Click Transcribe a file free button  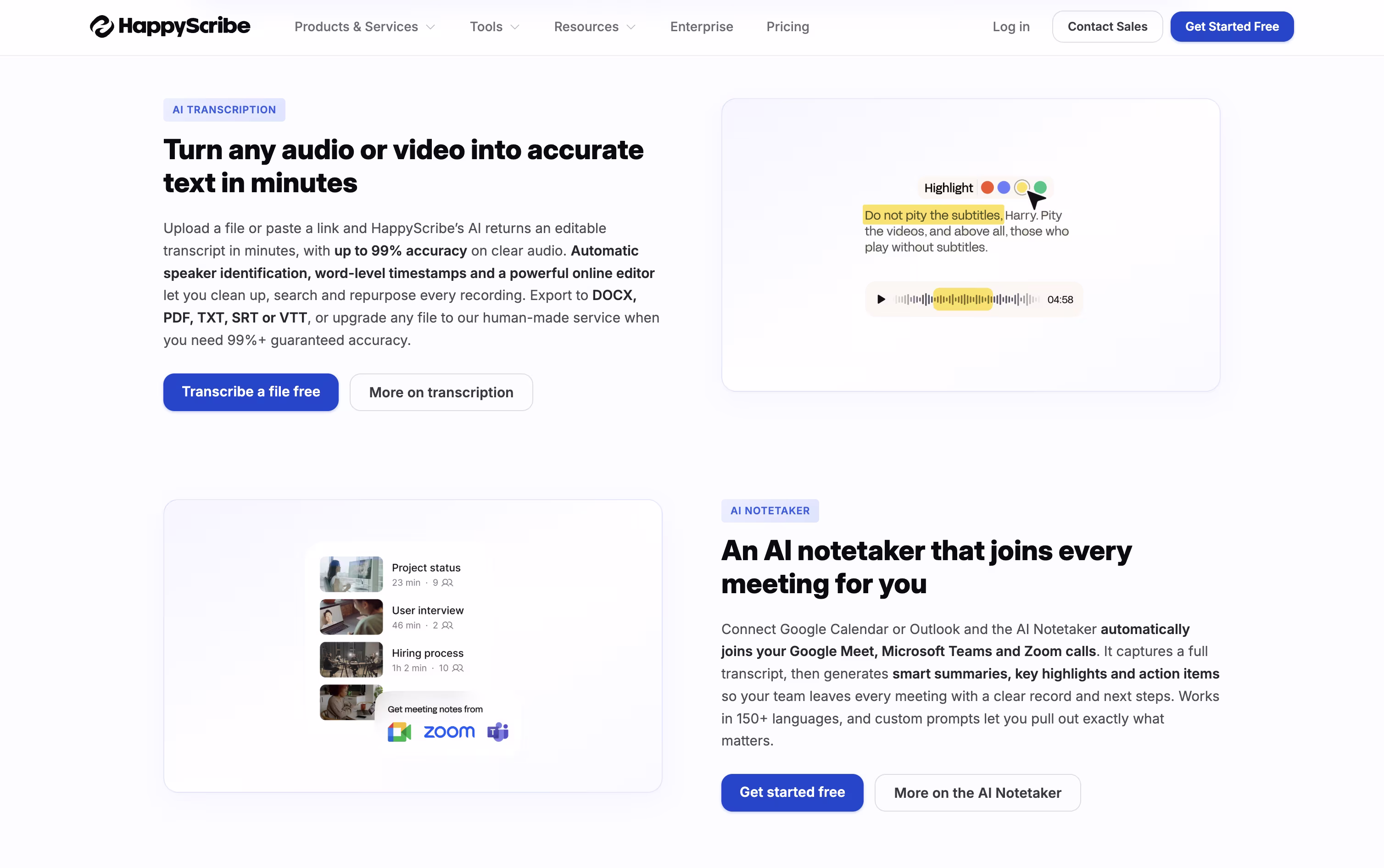point(251,392)
